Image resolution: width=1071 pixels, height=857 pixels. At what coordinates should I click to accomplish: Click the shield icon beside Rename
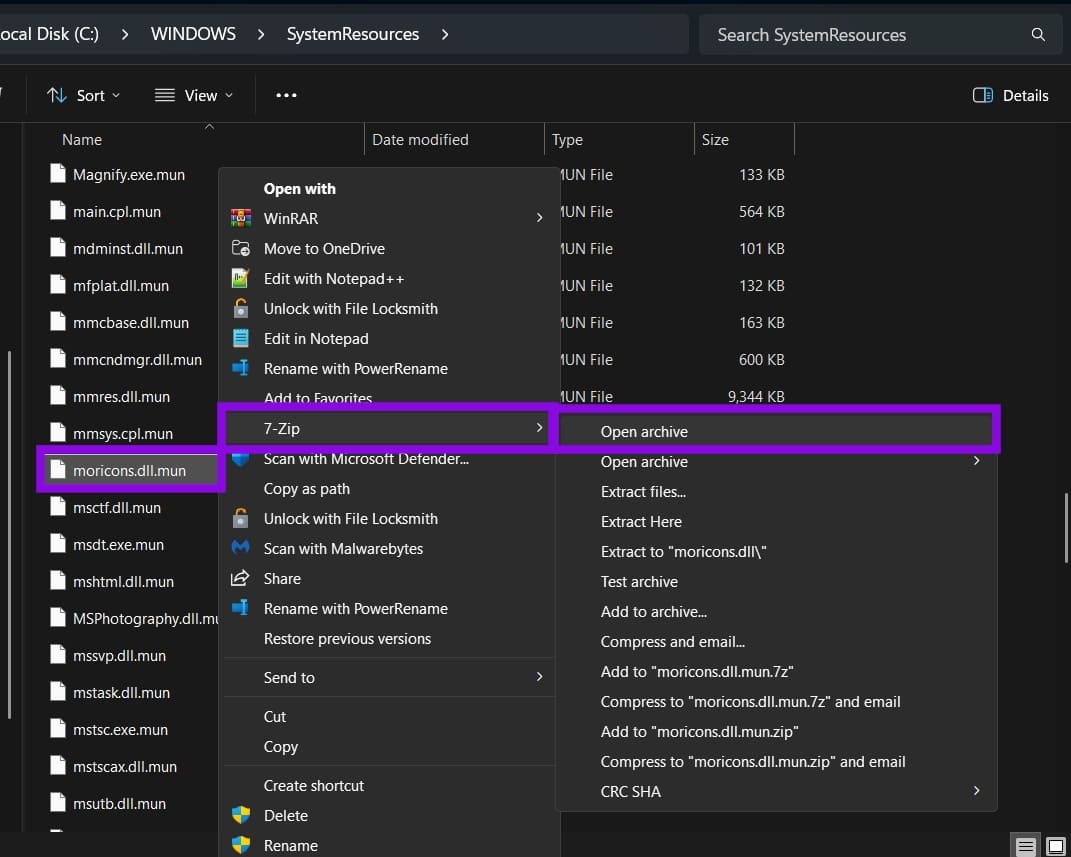point(240,845)
